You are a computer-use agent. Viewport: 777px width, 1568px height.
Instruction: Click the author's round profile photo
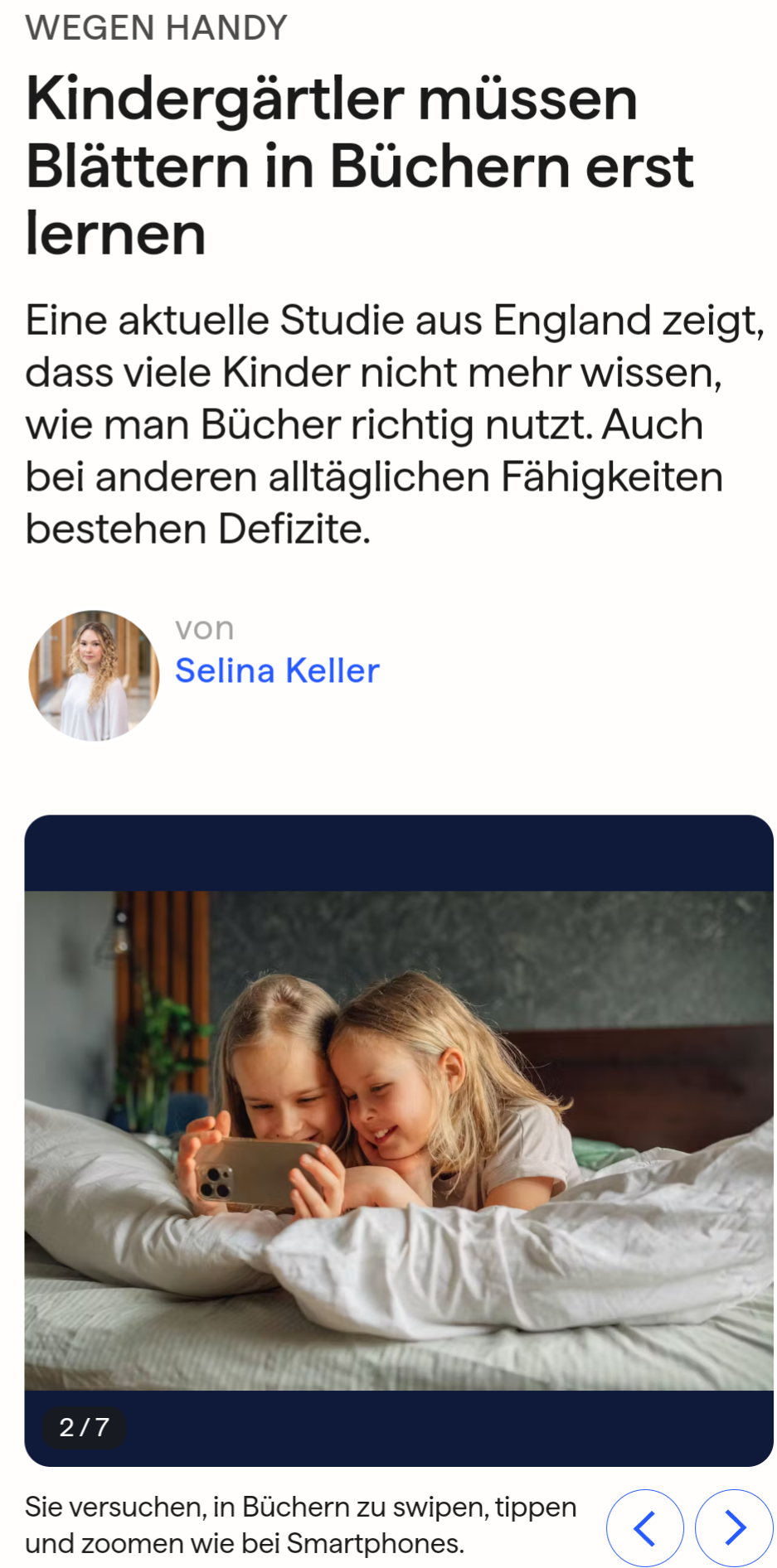pos(94,675)
